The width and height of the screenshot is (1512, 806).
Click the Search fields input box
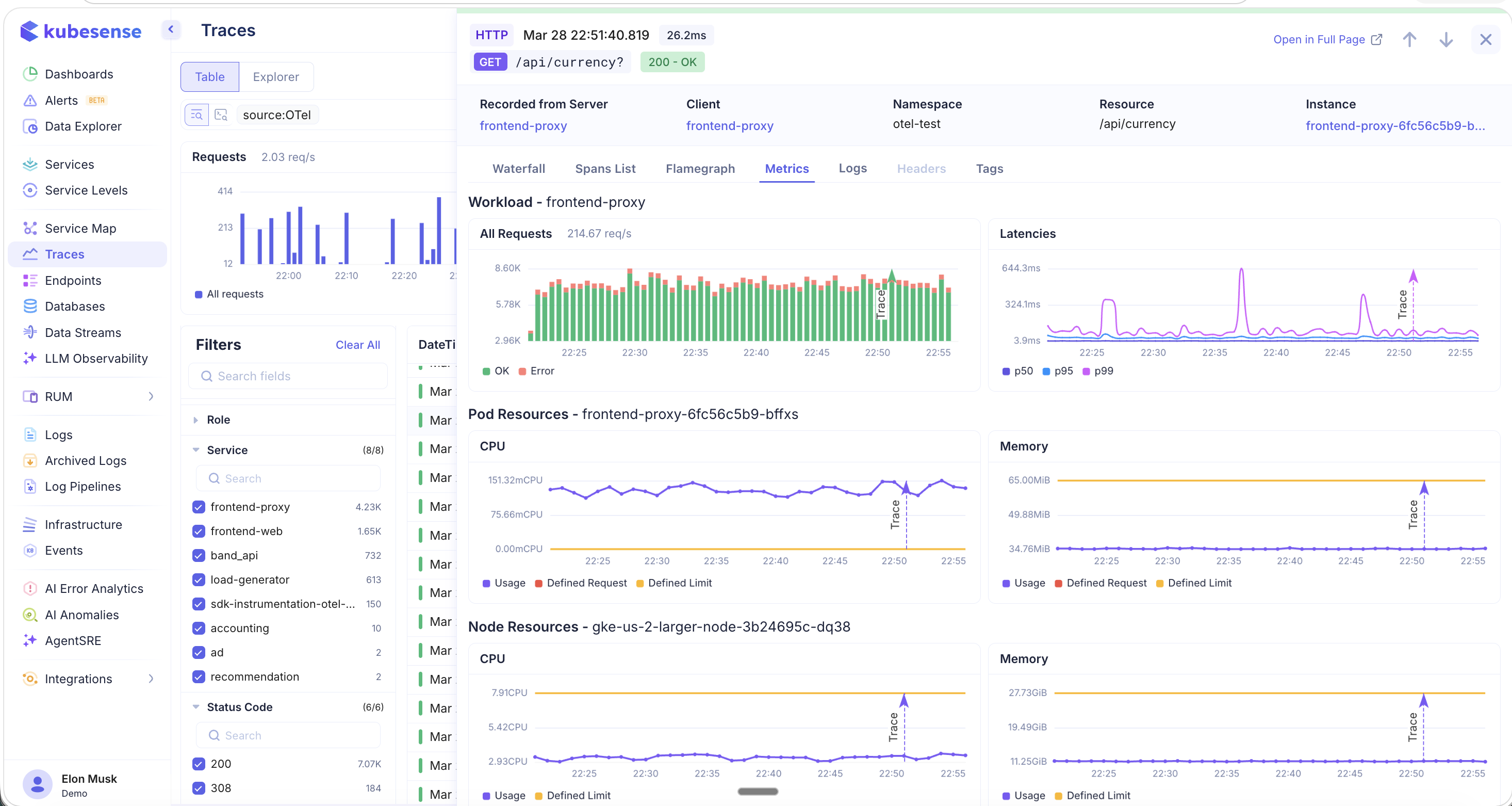(288, 375)
